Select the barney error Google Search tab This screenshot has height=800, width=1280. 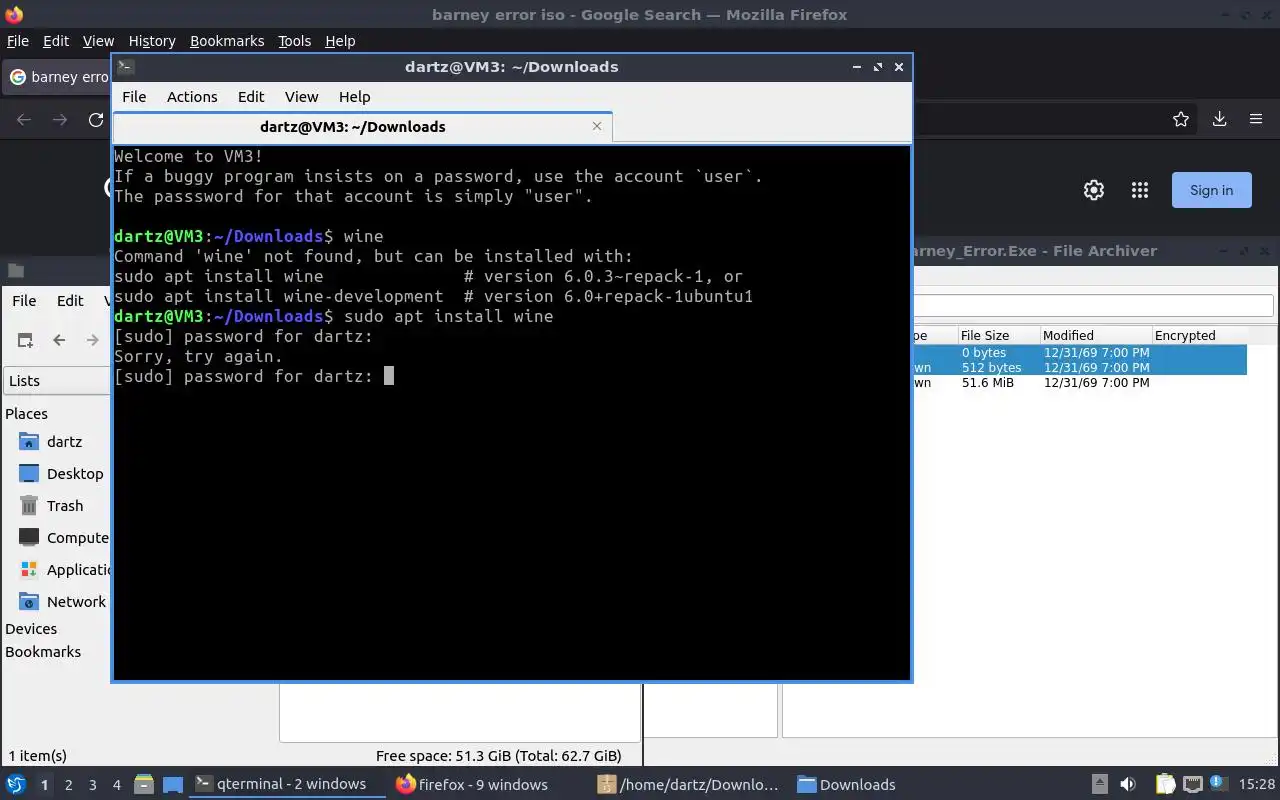[58, 77]
